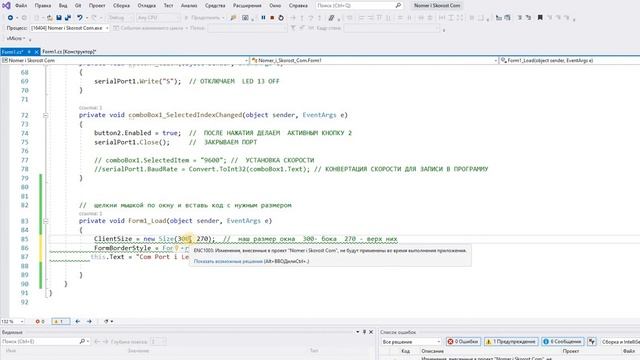This screenshot has height=360, width=640.
Task: Toggle the 6 Сообщения messages filter
Action: 562,341
